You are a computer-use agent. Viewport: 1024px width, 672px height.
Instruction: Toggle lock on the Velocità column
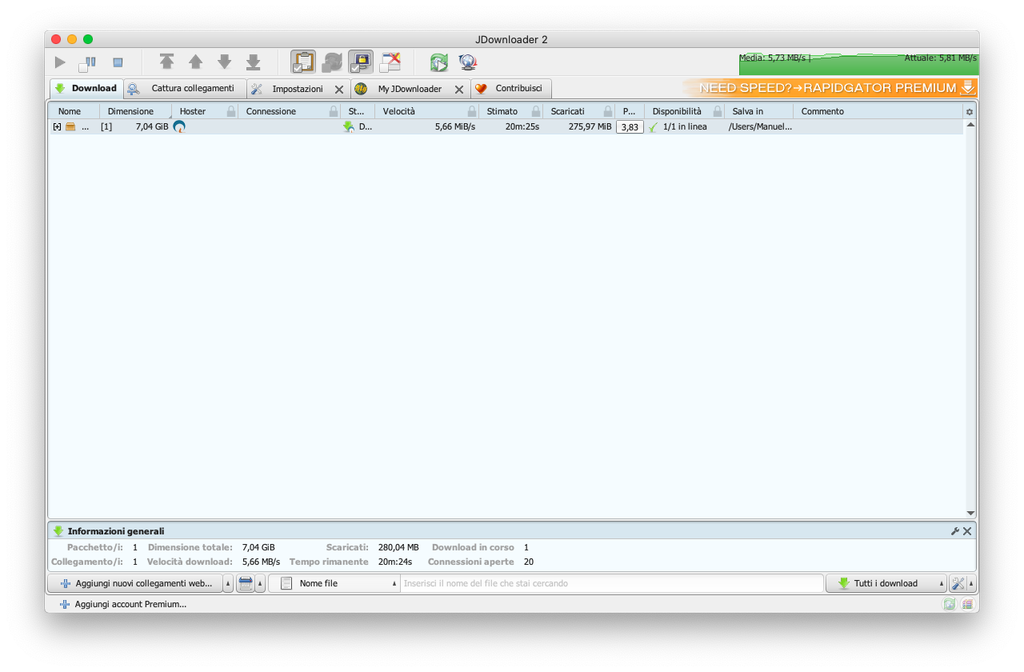point(472,111)
